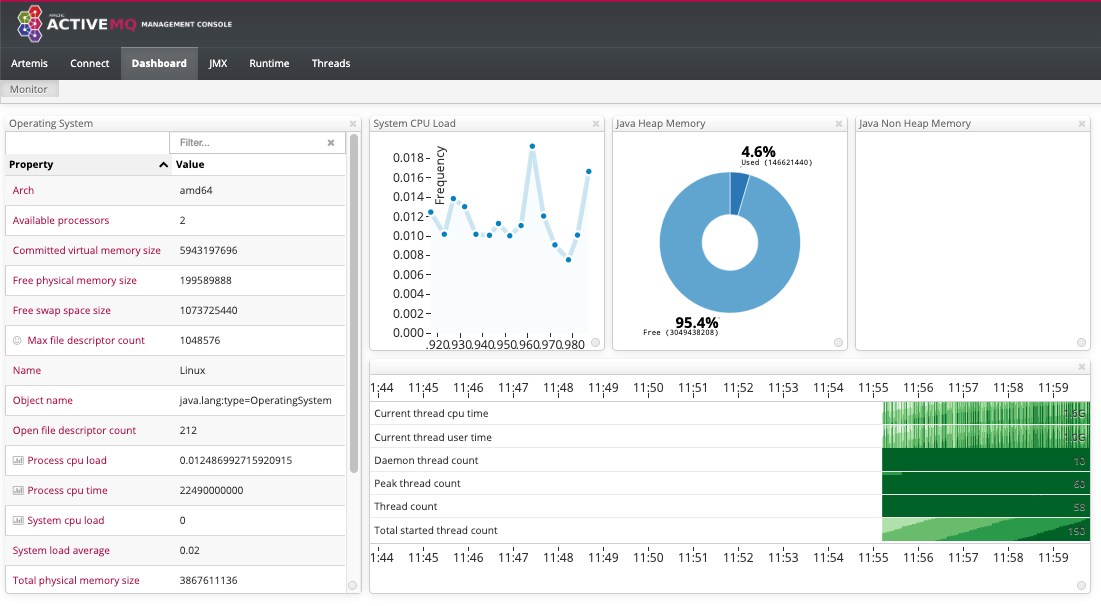The height and width of the screenshot is (606, 1101).
Task: Click the Operating System table scrollbar
Action: (x=353, y=300)
